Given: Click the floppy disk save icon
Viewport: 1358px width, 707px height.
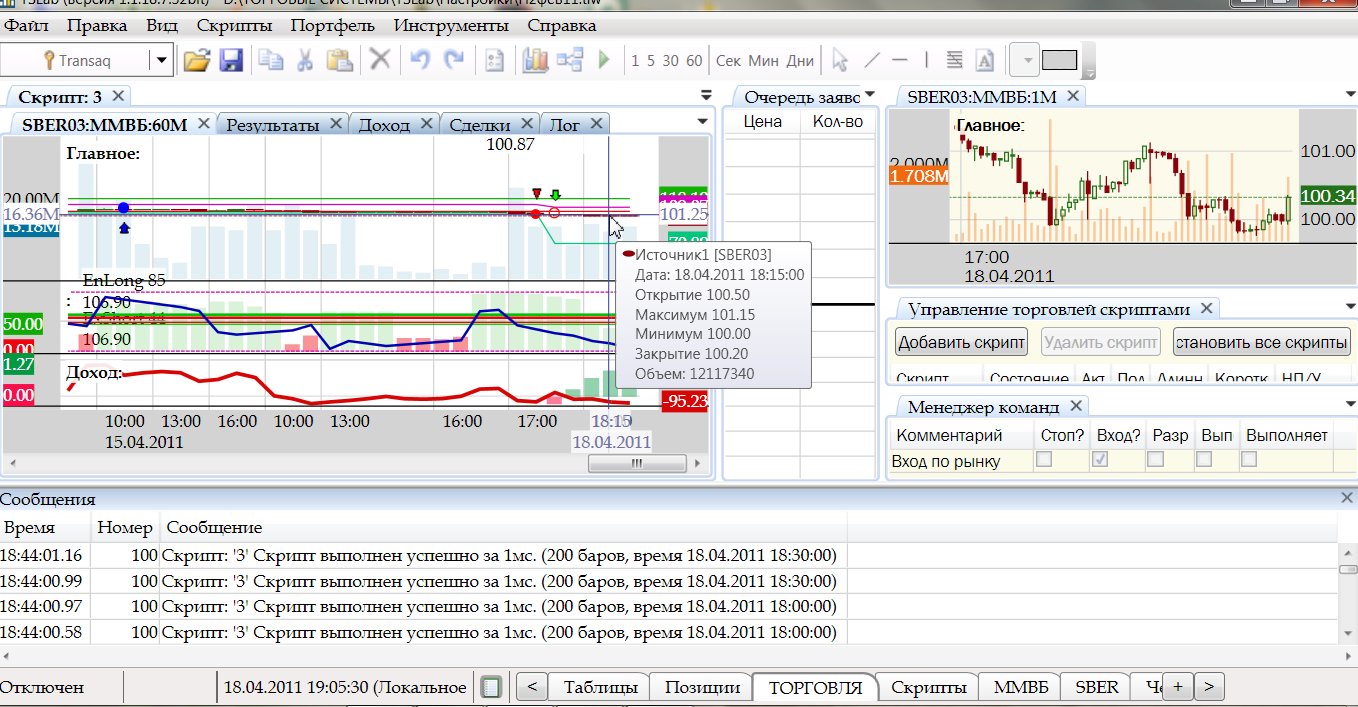Looking at the screenshot, I should [231, 61].
